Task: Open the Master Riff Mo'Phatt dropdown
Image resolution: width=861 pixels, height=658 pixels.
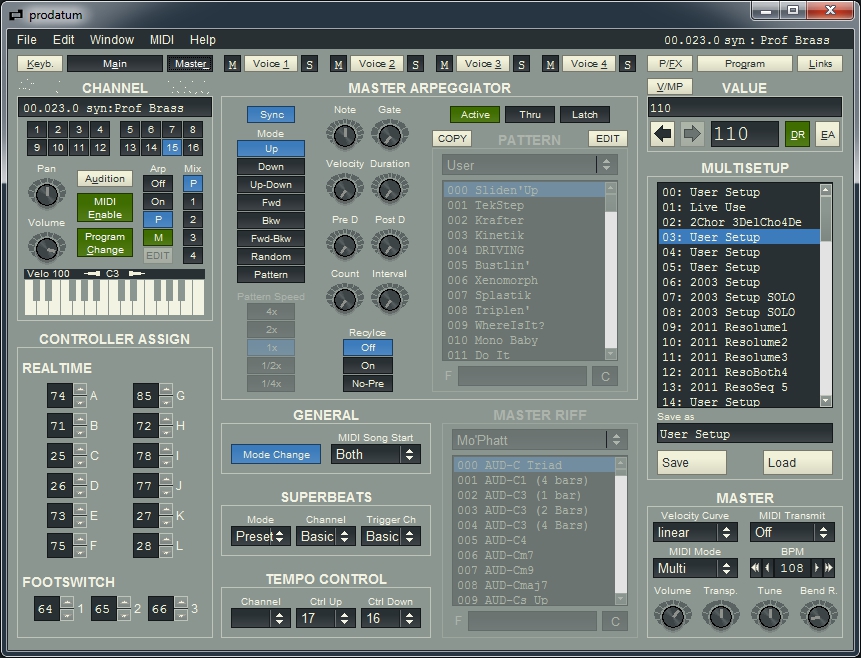Action: [x=540, y=440]
